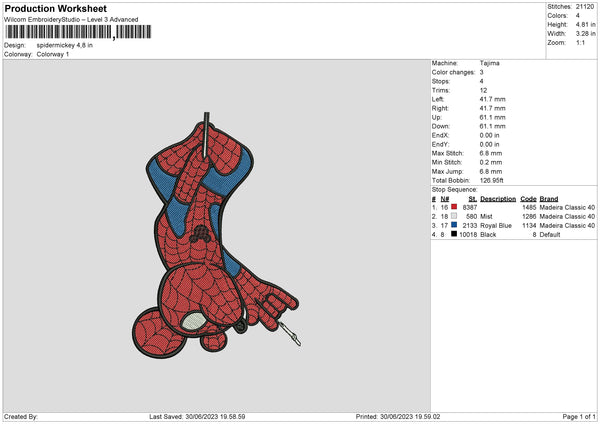This screenshot has width=600, height=424.
Task: Click the Min Stitch value 0.2 mm
Action: (x=491, y=162)
